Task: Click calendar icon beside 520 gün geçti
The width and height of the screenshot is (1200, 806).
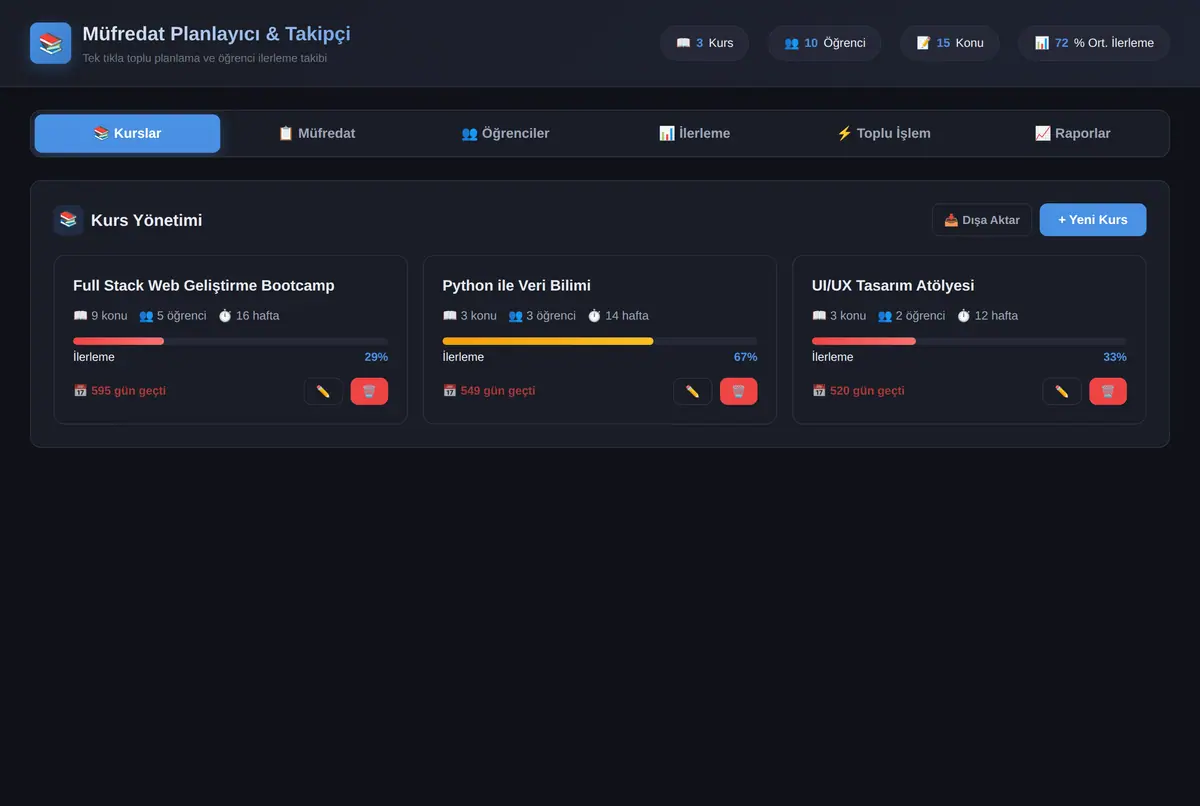Action: point(819,391)
